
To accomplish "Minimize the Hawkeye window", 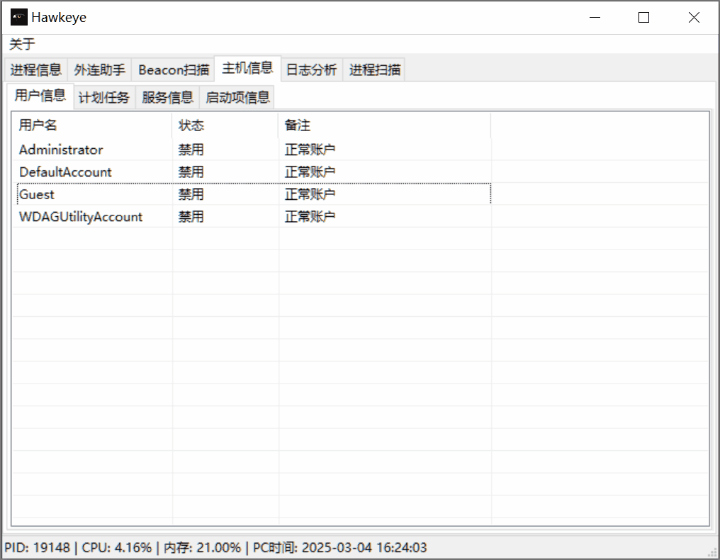I will pyautogui.click(x=595, y=17).
